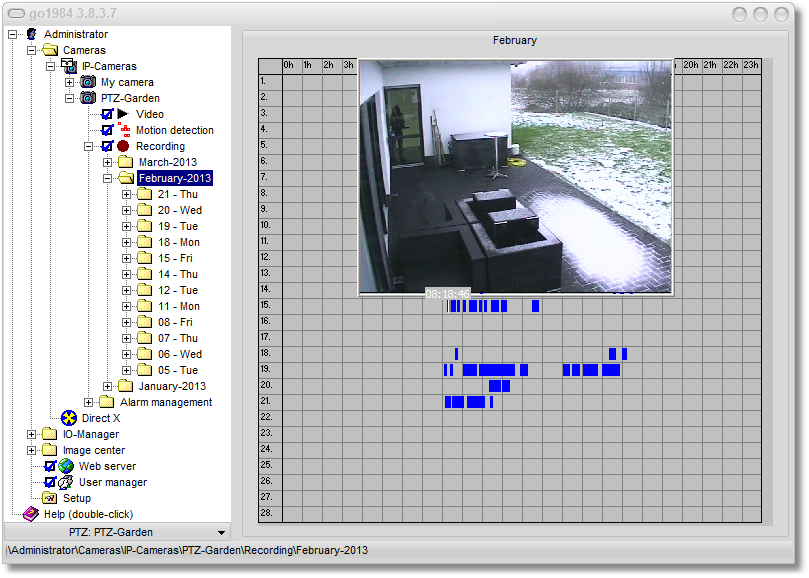Collapse the Recording node

tap(89, 146)
